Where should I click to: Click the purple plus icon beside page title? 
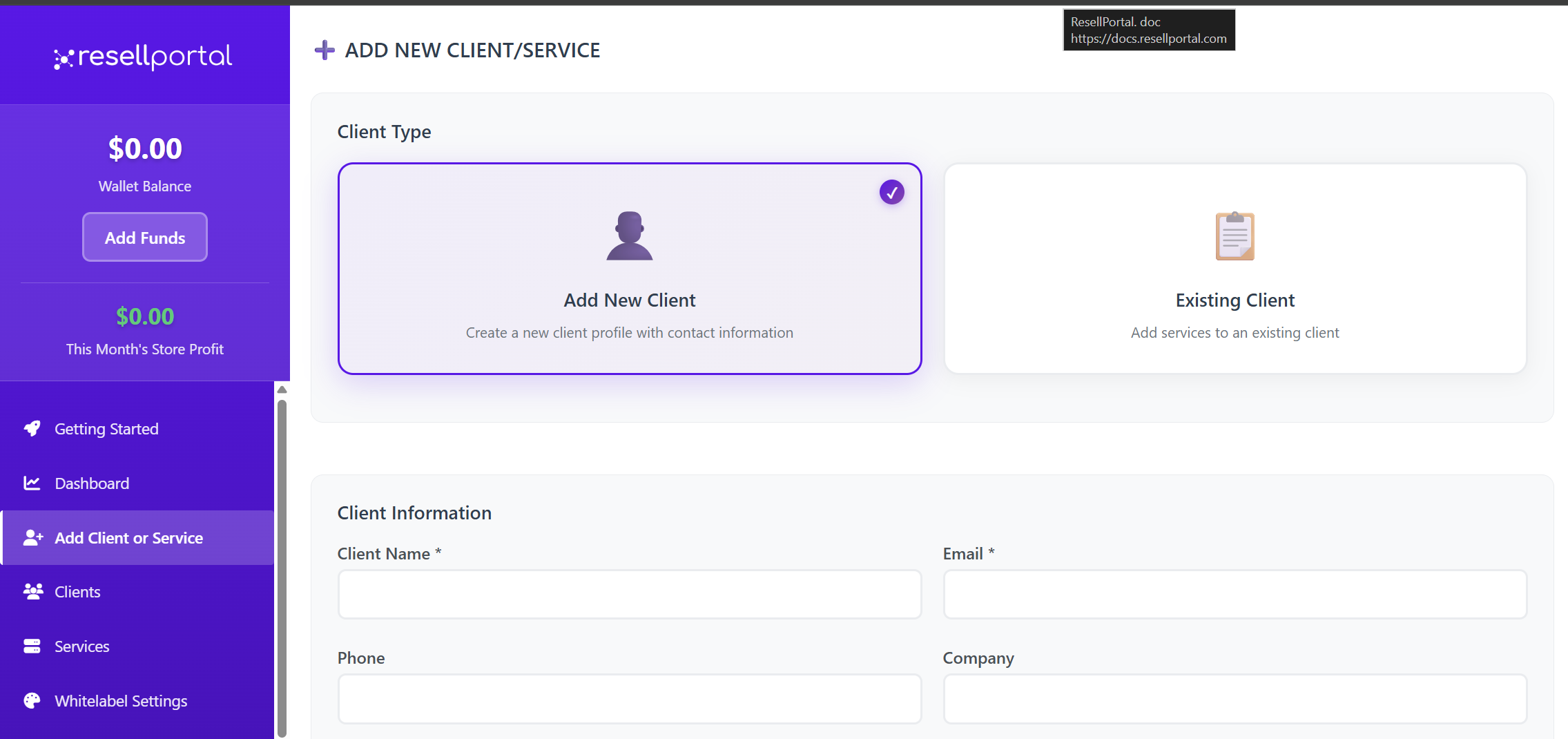coord(325,50)
